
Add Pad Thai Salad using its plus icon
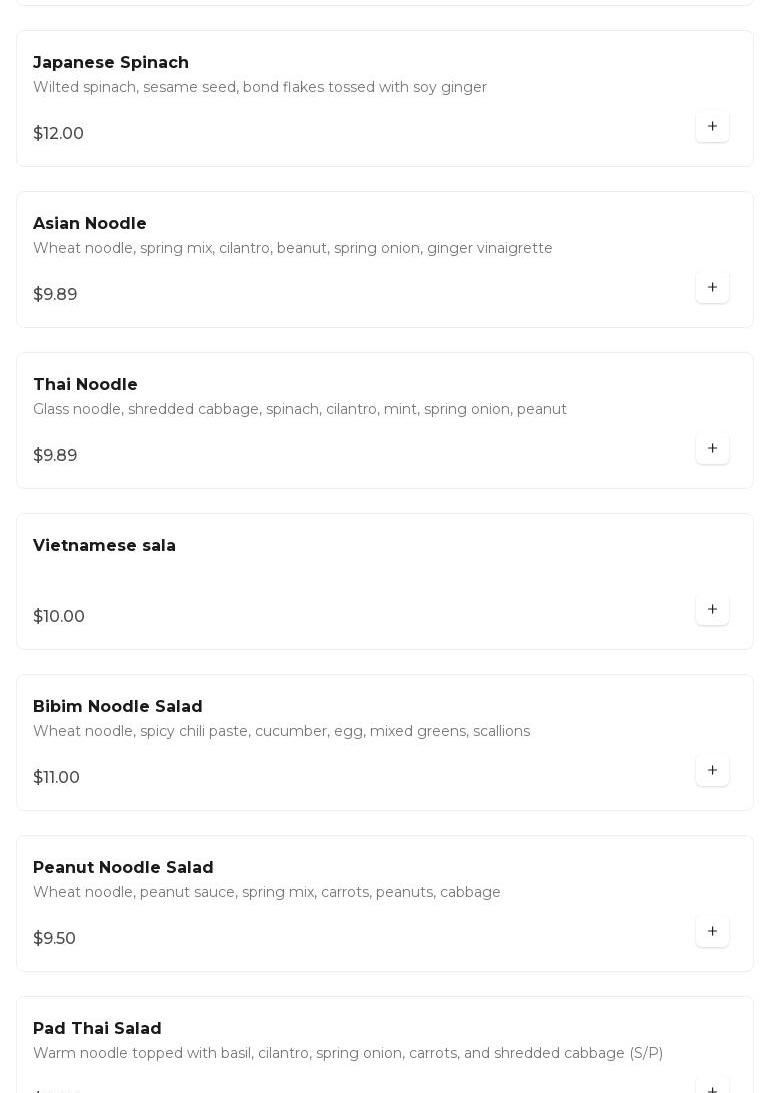pyautogui.click(x=712, y=1087)
